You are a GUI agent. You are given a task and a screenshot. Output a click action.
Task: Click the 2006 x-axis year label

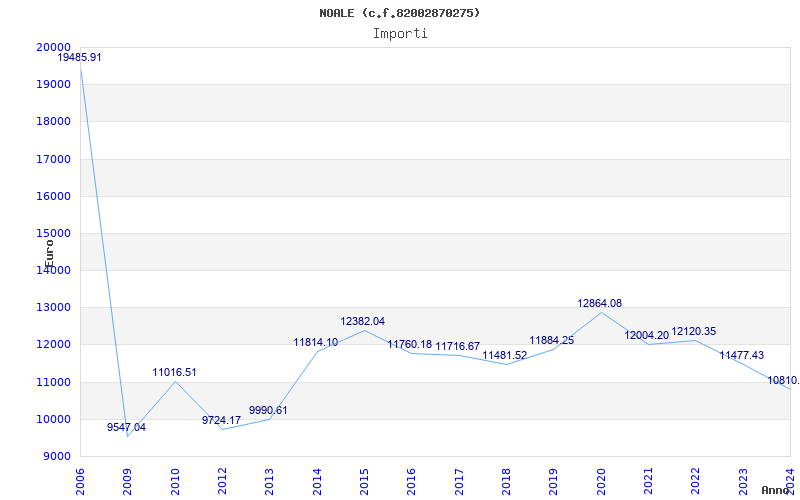[x=80, y=481]
